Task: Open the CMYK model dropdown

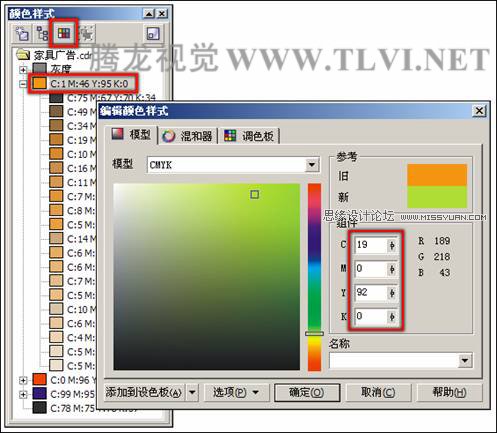Action: click(312, 165)
